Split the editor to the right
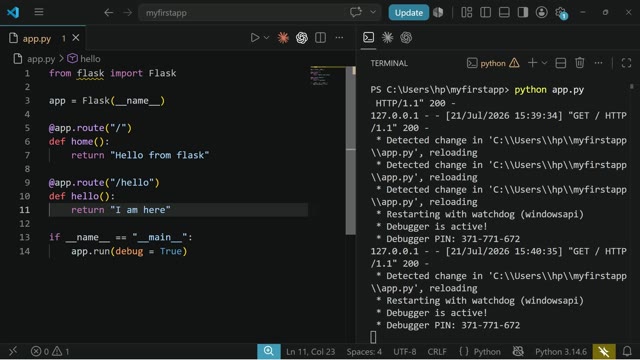 [x=320, y=38]
